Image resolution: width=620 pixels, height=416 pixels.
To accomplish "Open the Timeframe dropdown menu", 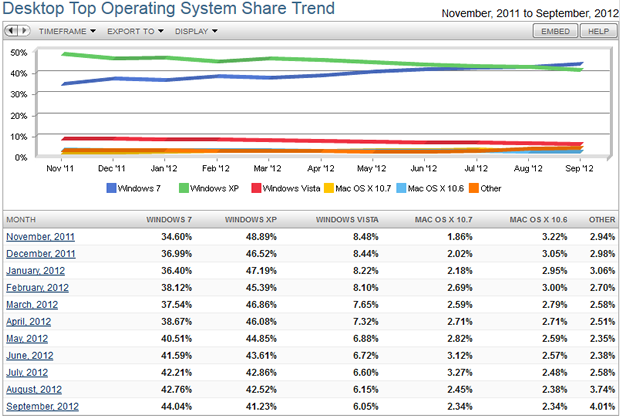I will [x=67, y=31].
